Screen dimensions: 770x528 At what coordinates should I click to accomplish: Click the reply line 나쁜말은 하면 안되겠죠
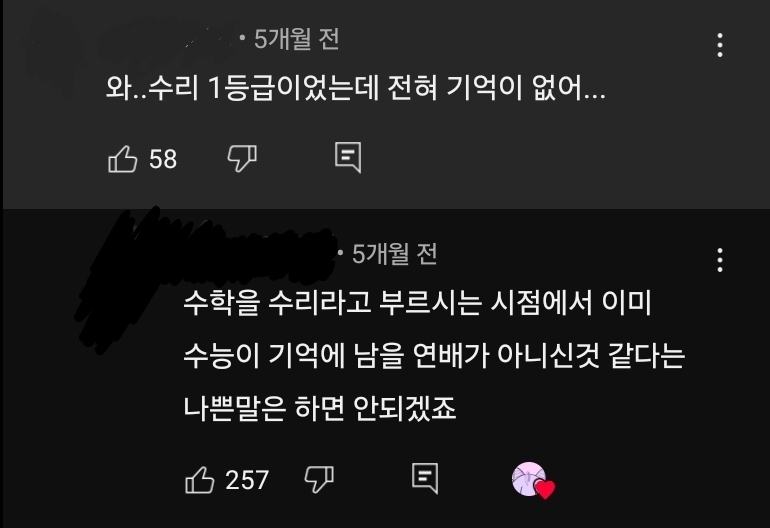coord(320,409)
